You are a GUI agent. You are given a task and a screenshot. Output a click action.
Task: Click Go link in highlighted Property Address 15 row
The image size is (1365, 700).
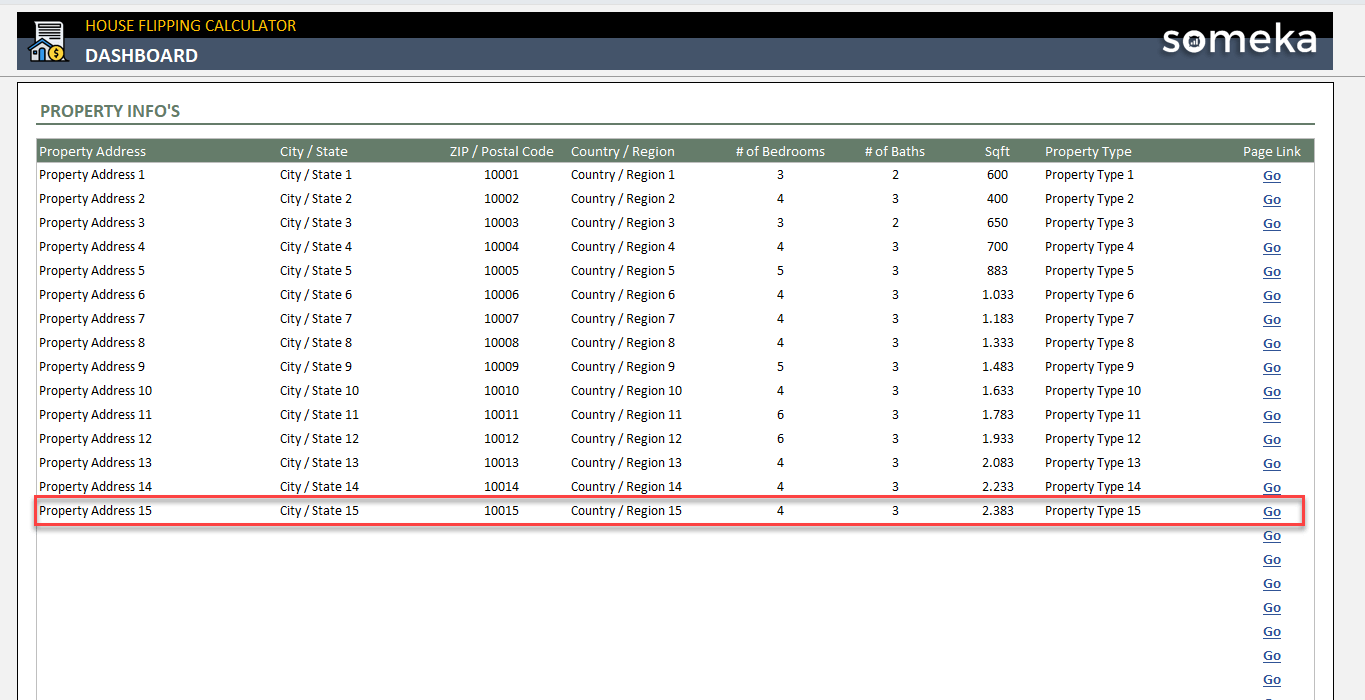[x=1271, y=512]
